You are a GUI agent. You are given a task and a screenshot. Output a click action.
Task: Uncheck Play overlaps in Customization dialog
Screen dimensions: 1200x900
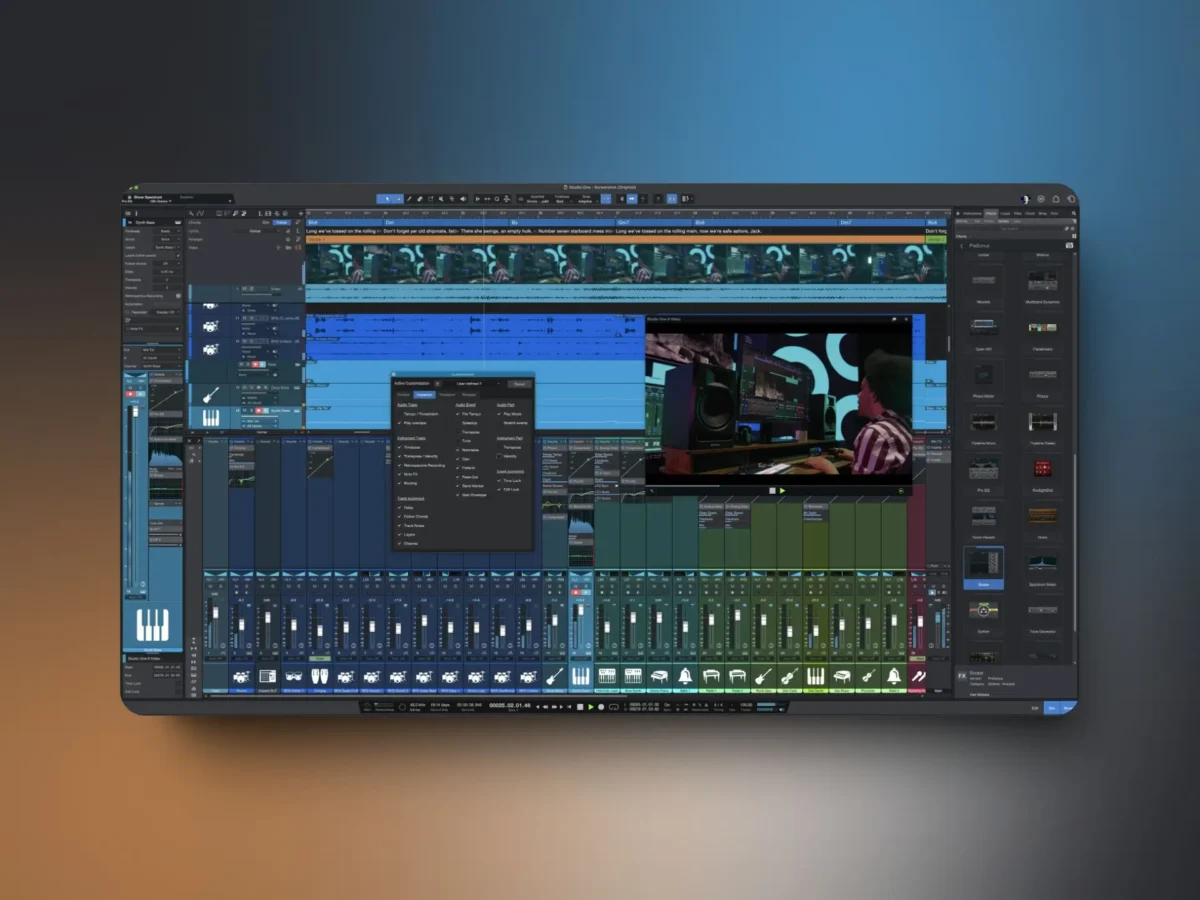(399, 423)
